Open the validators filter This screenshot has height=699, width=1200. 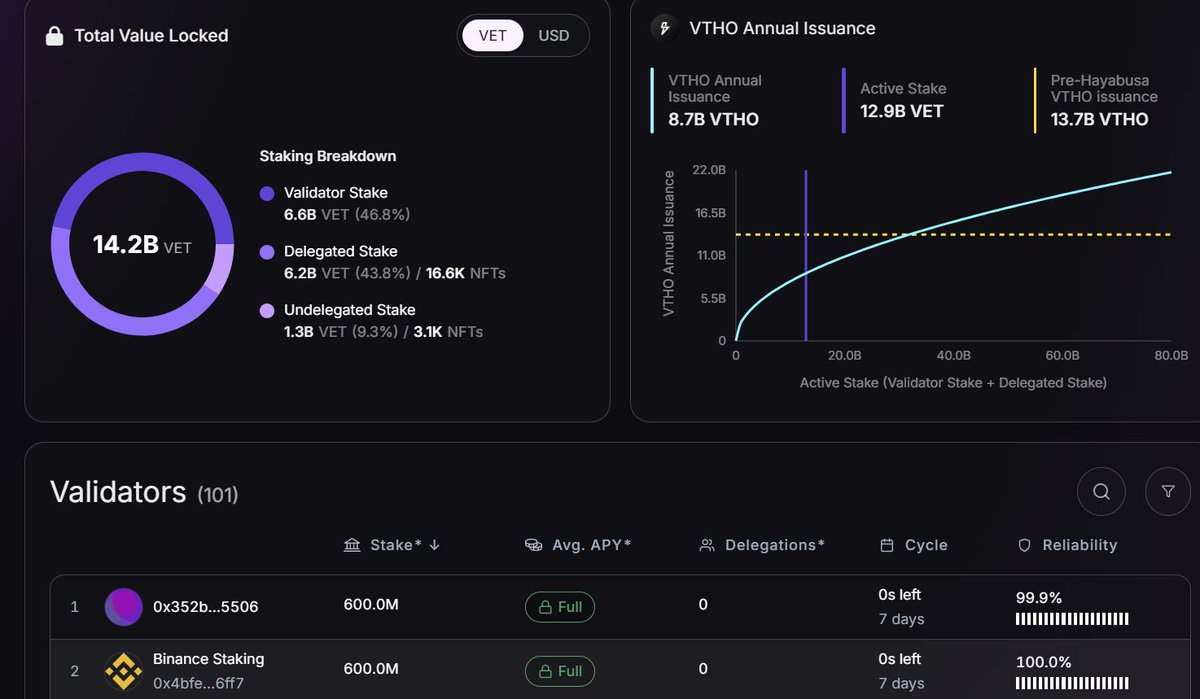[1168, 491]
